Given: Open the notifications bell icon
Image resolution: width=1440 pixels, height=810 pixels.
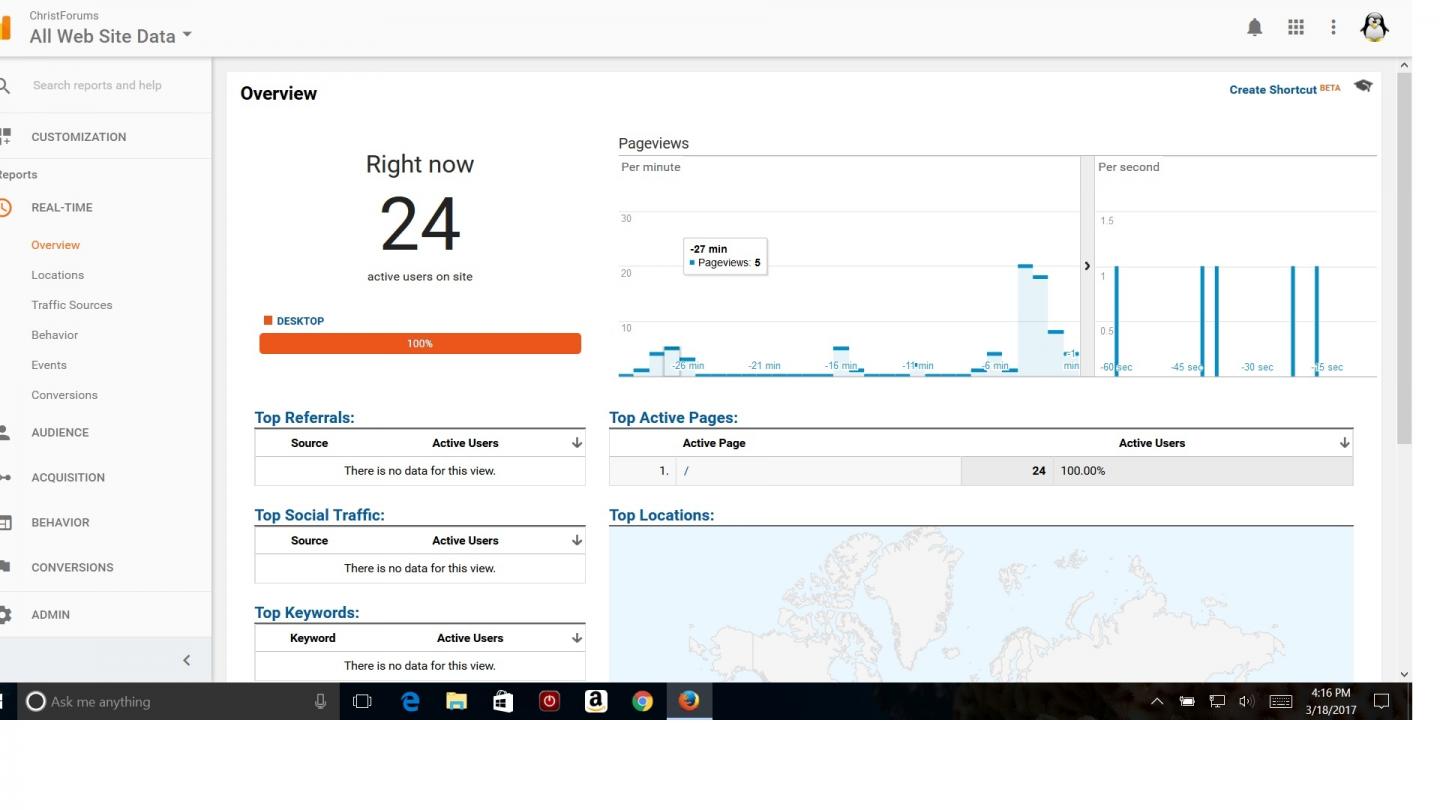Looking at the screenshot, I should point(1254,28).
